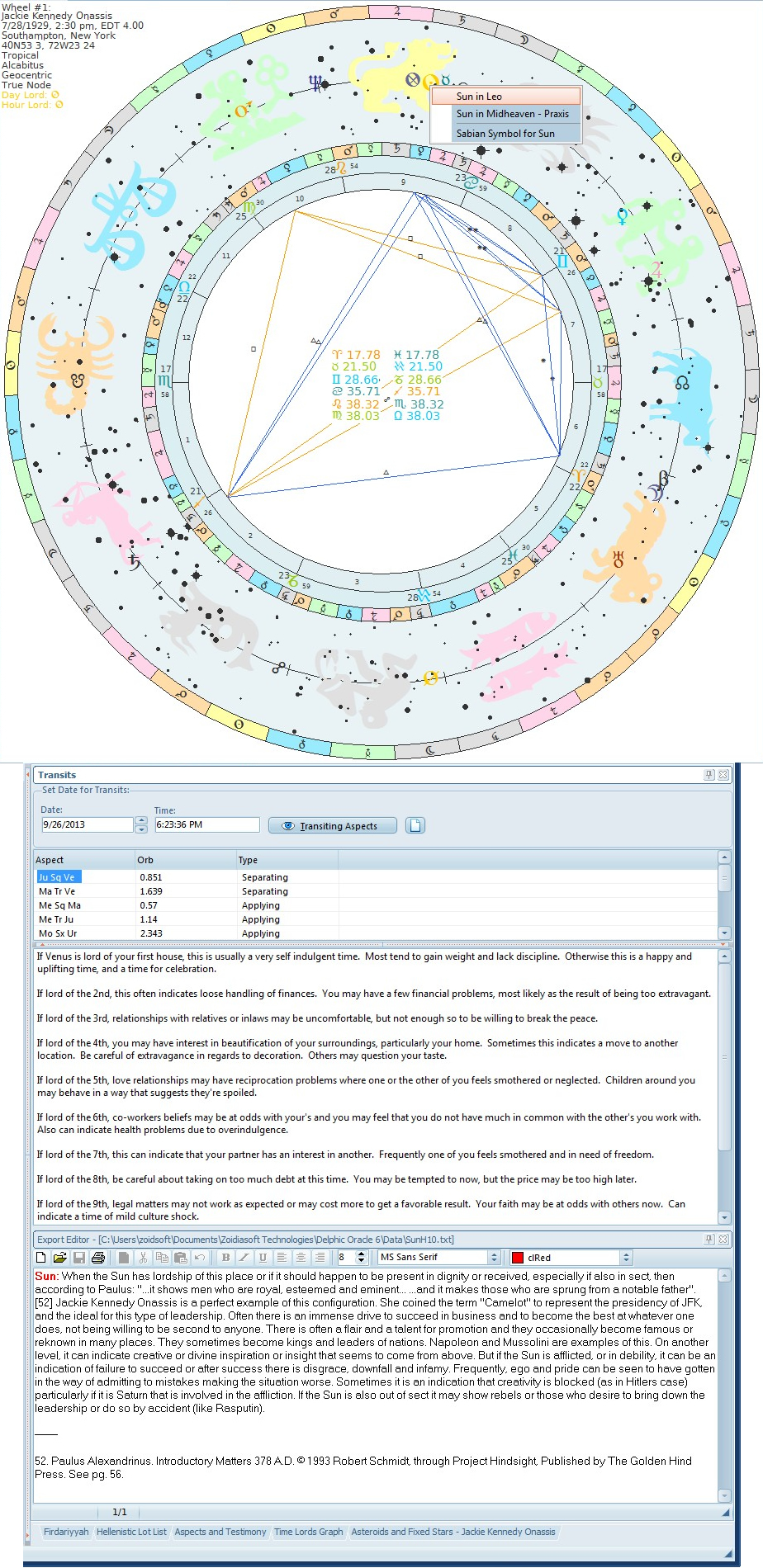
Task: Select the 'Ma Tr Ve' aspect row
Action: tap(376, 891)
